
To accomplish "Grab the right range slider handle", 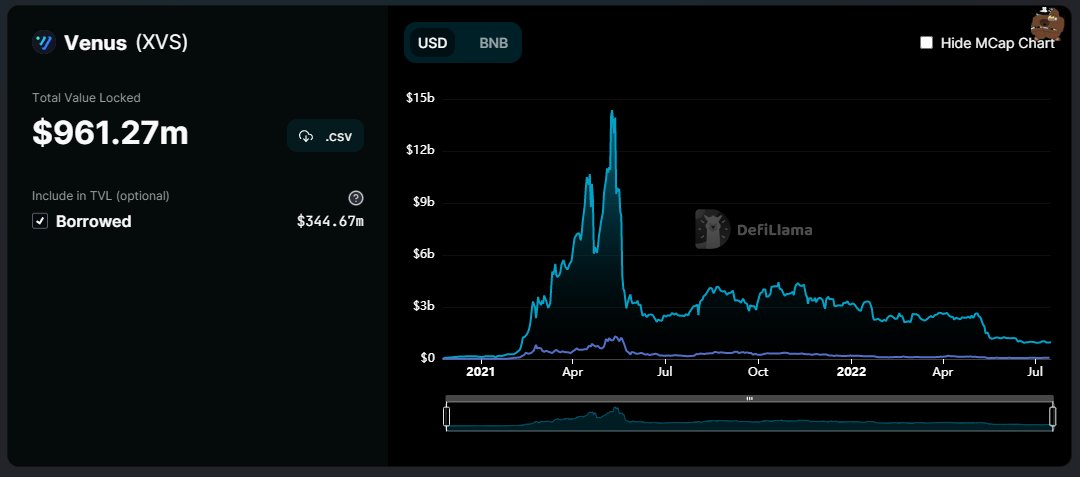I will 1052,416.
